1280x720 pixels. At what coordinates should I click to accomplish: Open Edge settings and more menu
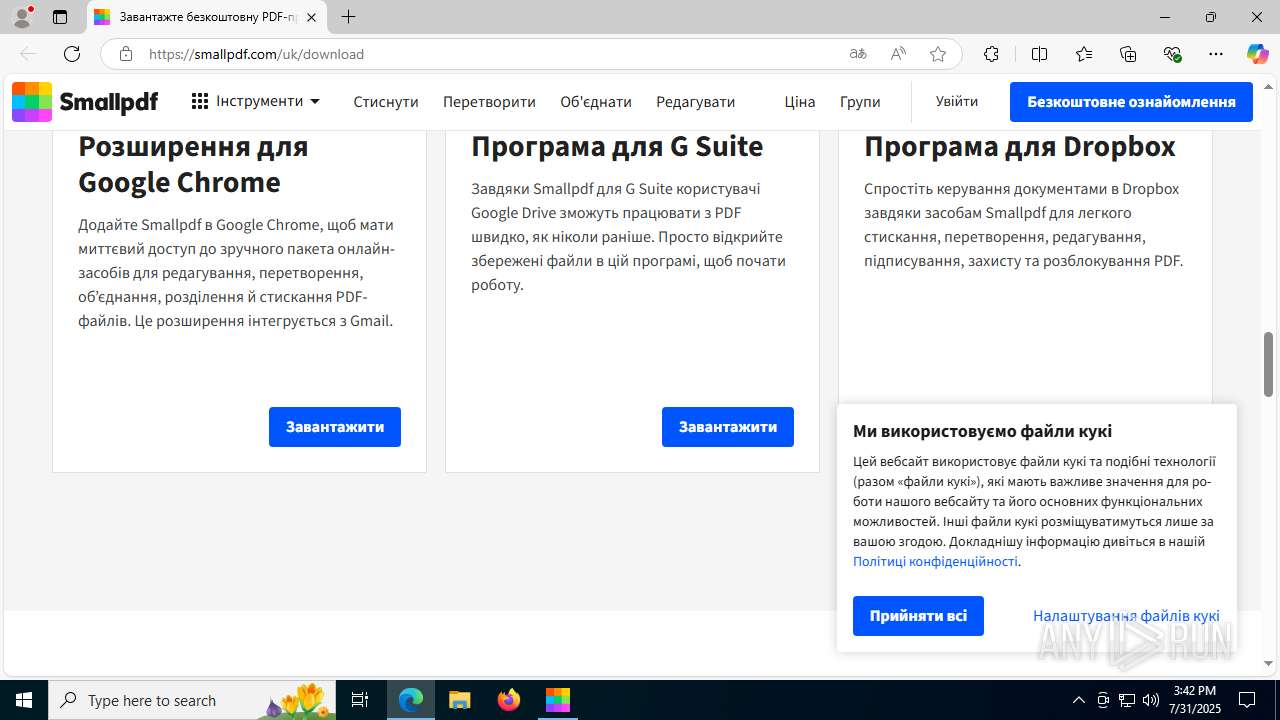tap(1216, 54)
